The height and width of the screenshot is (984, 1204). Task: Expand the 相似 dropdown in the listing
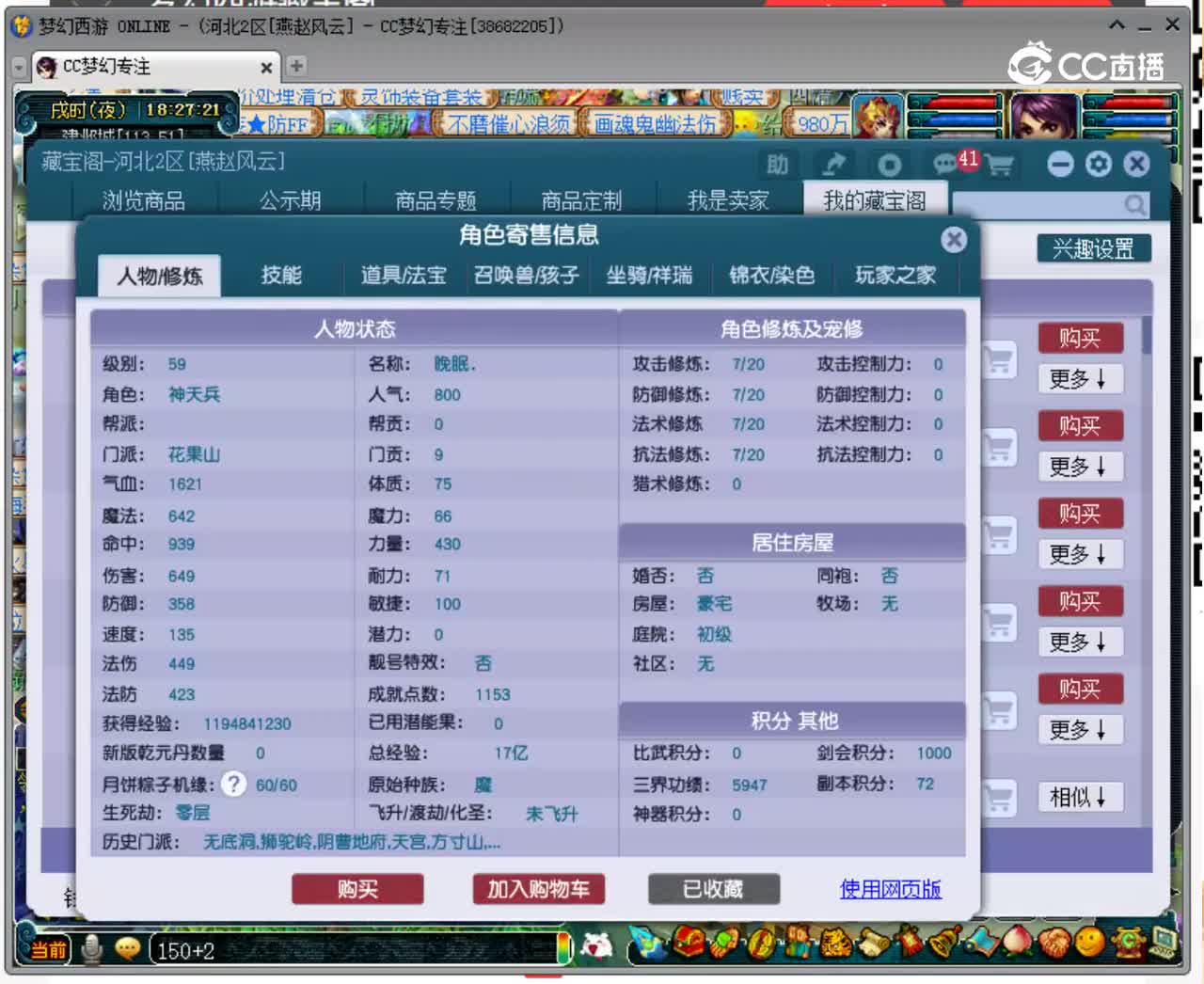point(1080,798)
